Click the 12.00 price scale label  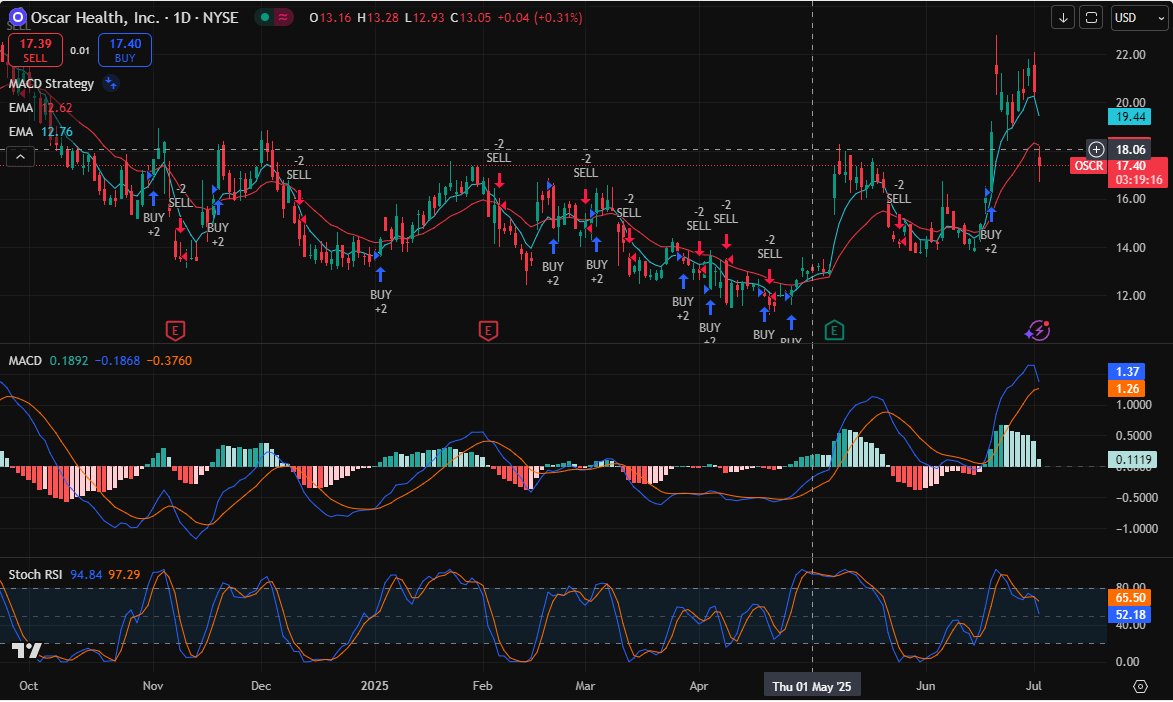[x=1130, y=295]
